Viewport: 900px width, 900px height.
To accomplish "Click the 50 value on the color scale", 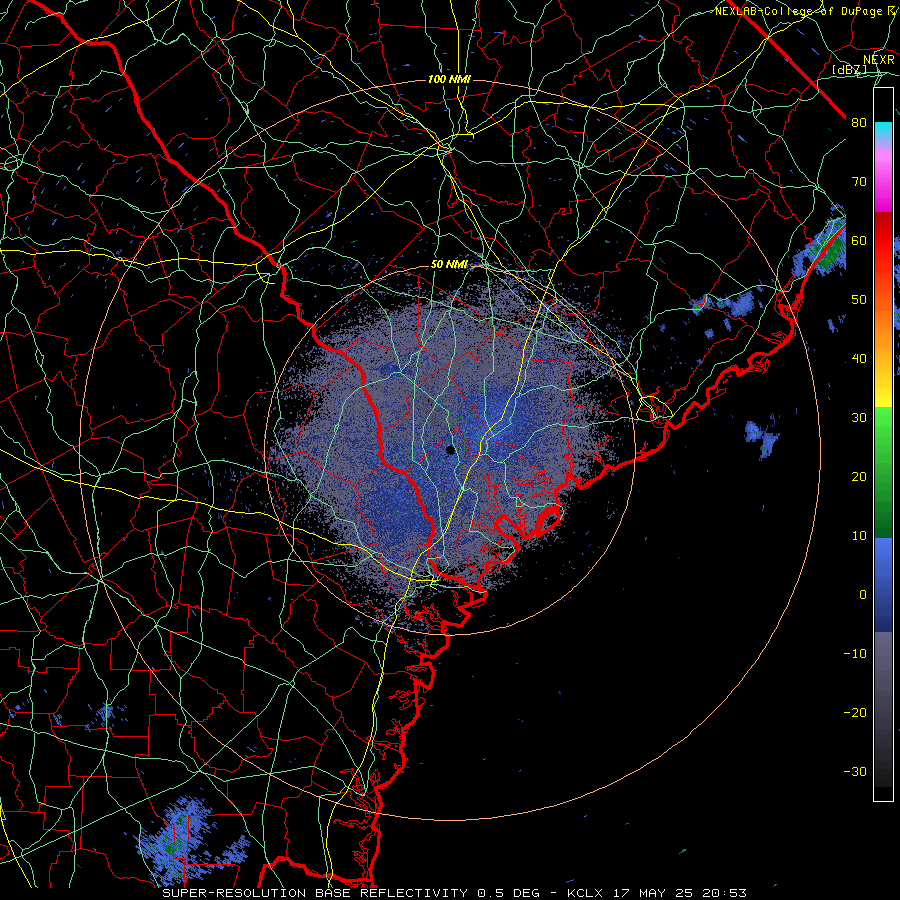I will point(859,300).
